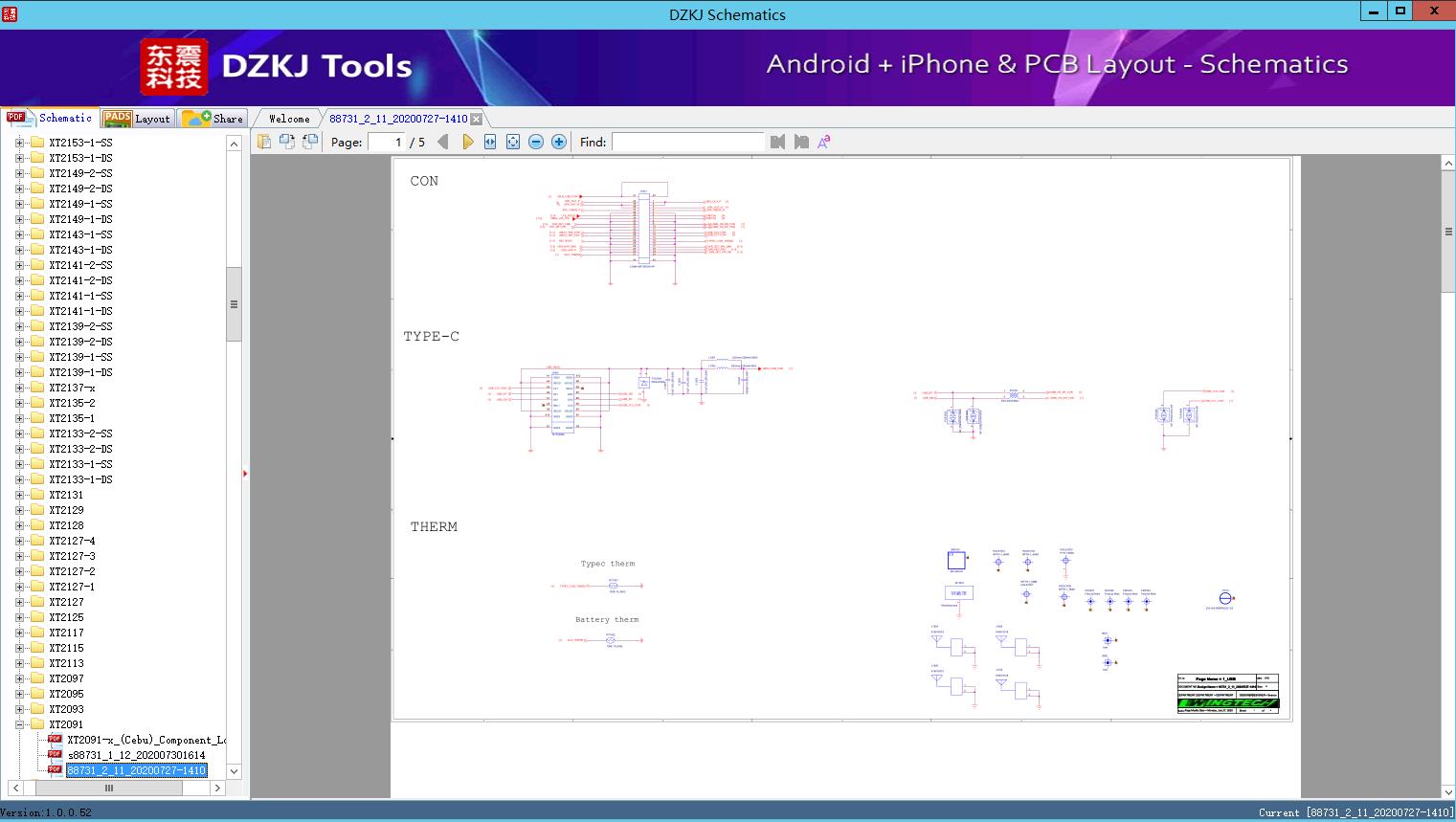This screenshot has width=1456, height=822.
Task: Select the XT2117 tree item
Action: tap(66, 633)
